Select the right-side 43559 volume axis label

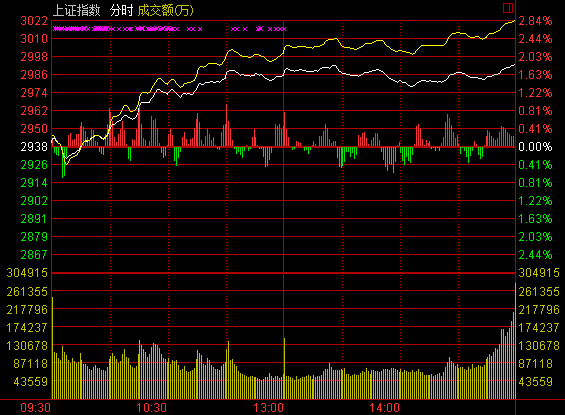click(x=535, y=381)
